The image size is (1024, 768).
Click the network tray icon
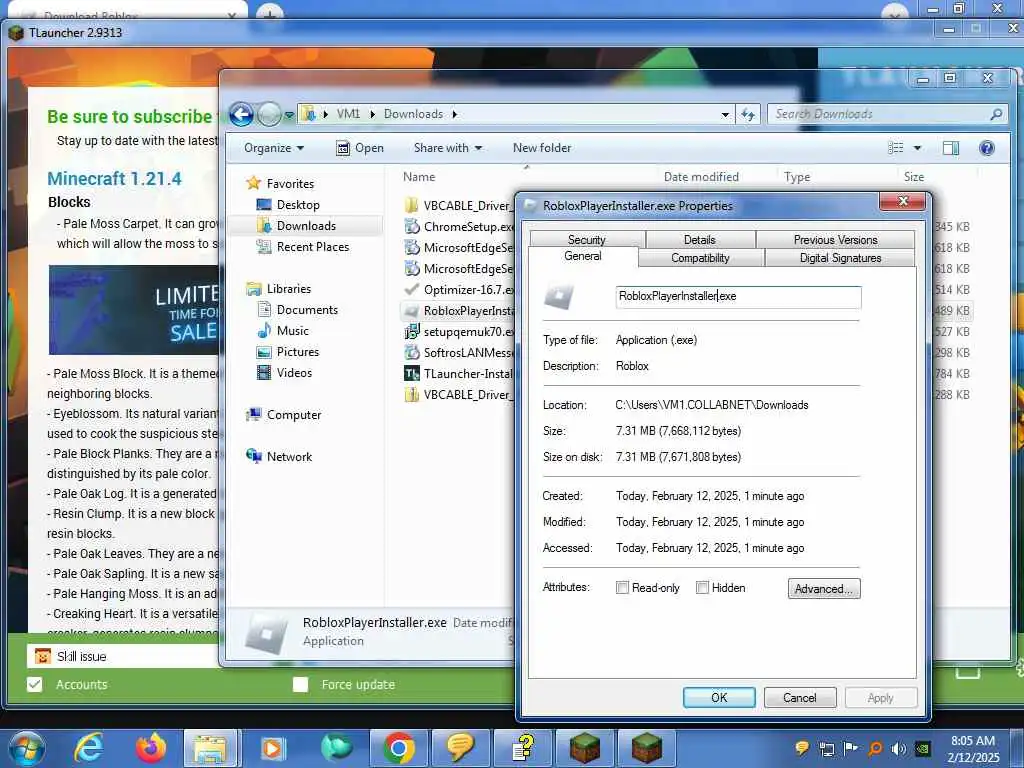pyautogui.click(x=827, y=749)
